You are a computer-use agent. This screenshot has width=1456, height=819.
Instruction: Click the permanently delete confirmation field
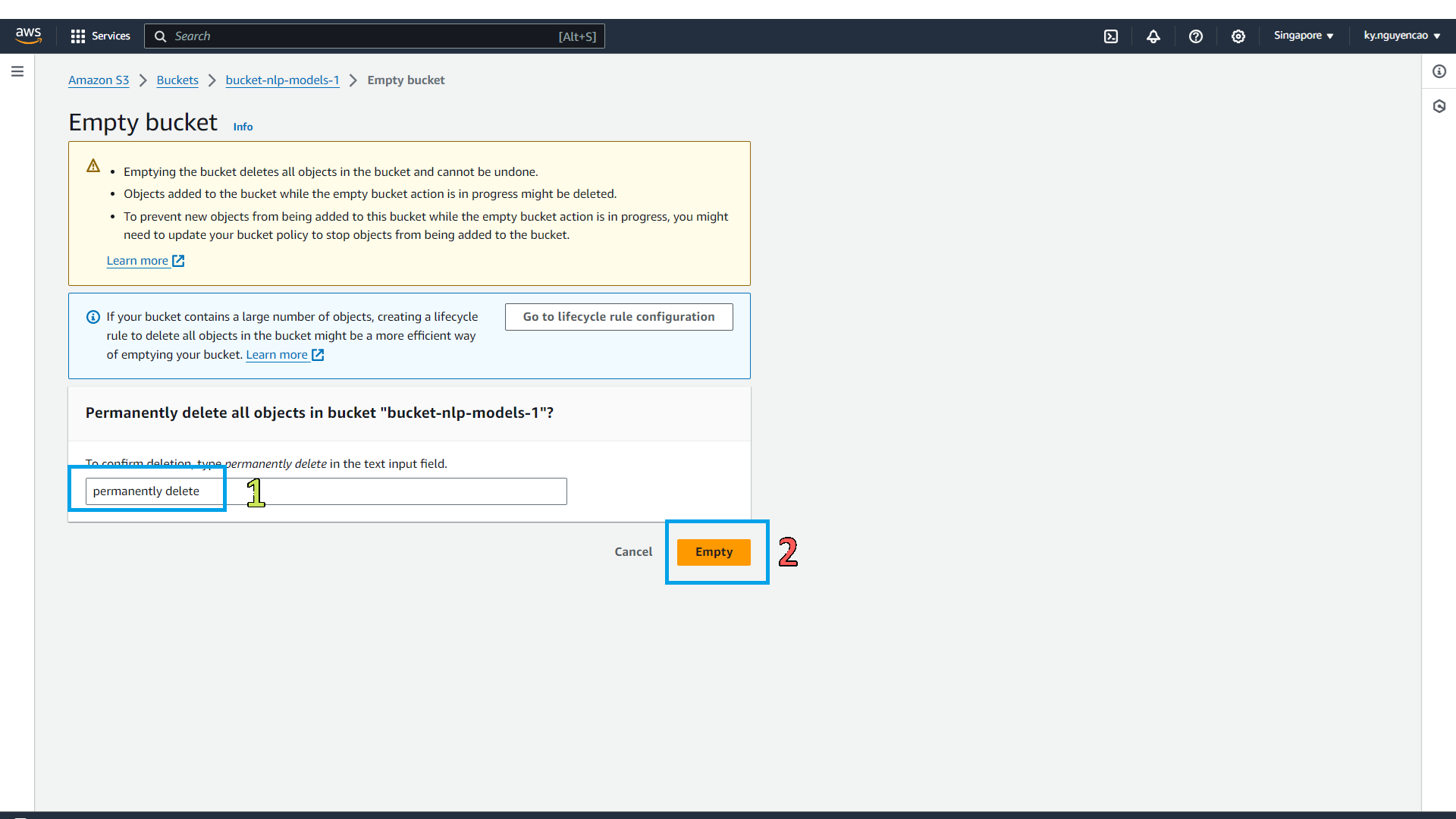[326, 491]
